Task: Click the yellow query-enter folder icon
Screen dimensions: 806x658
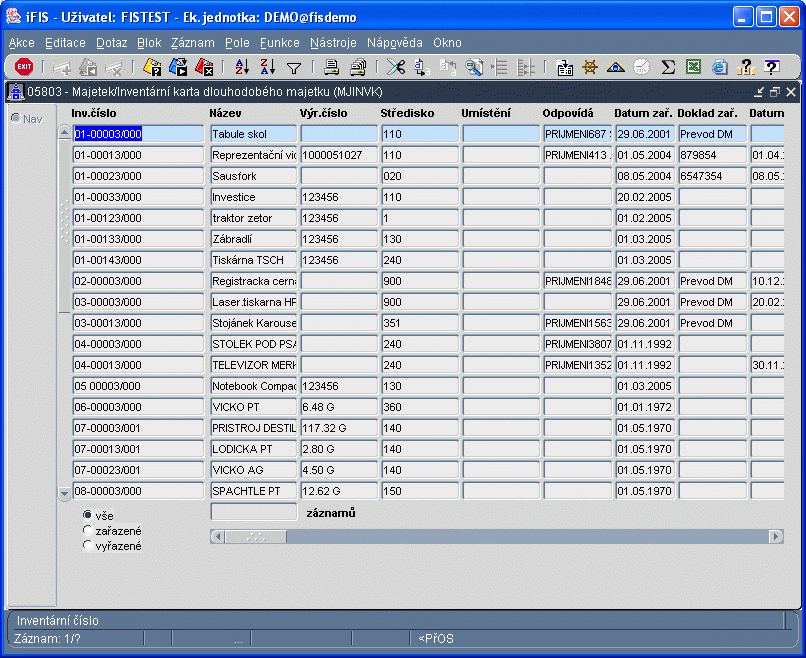Action: (152, 67)
